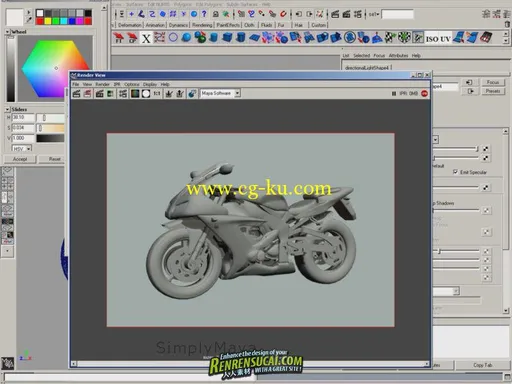Open the sel field dropdown in status line

pyautogui.click(x=374, y=14)
